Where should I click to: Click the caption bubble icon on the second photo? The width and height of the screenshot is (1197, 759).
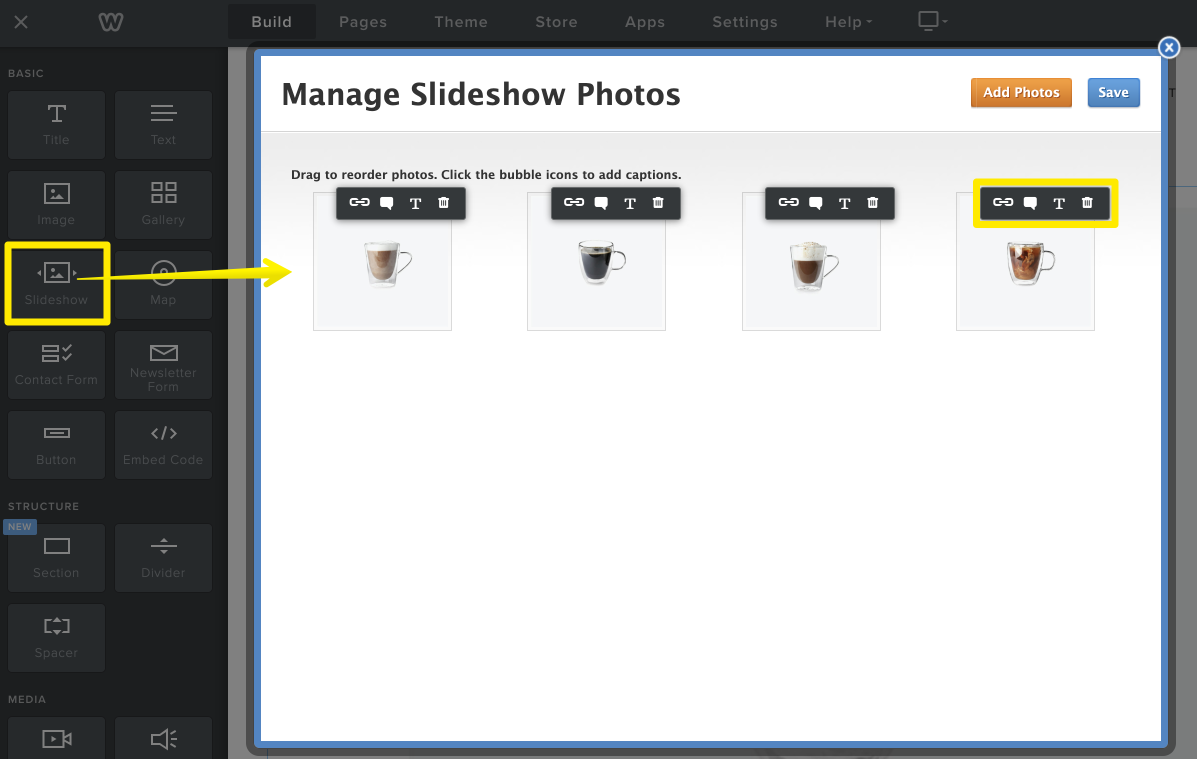pyautogui.click(x=601, y=203)
